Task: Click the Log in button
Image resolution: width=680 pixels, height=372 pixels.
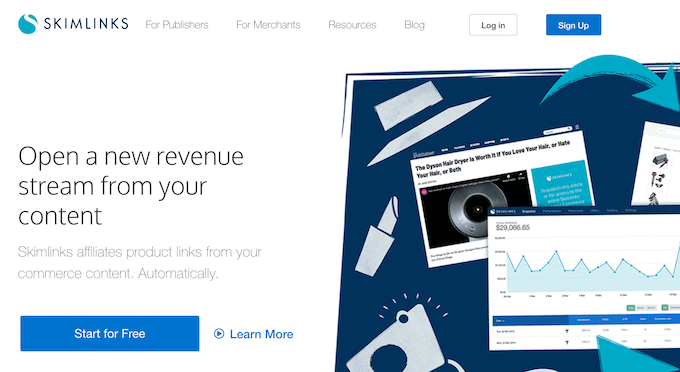Action: click(x=493, y=25)
